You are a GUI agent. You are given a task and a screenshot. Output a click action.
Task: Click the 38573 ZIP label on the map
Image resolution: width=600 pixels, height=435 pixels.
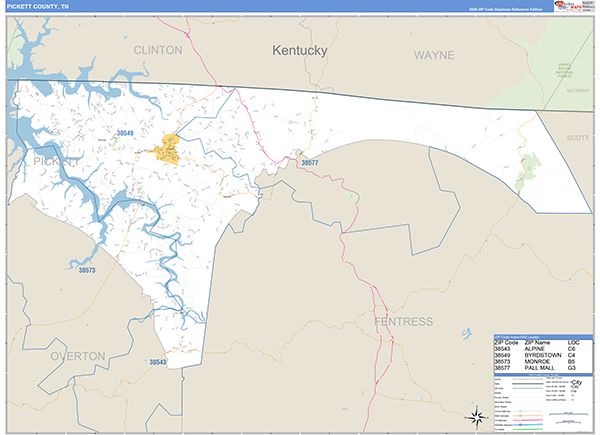tap(87, 270)
